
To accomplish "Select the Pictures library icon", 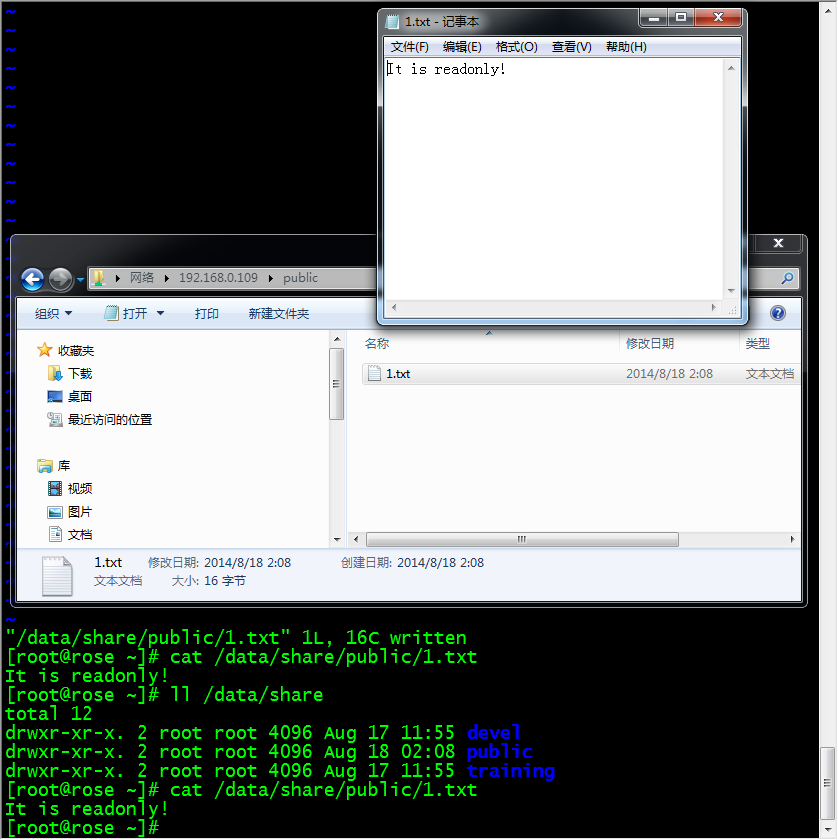I will (x=55, y=512).
